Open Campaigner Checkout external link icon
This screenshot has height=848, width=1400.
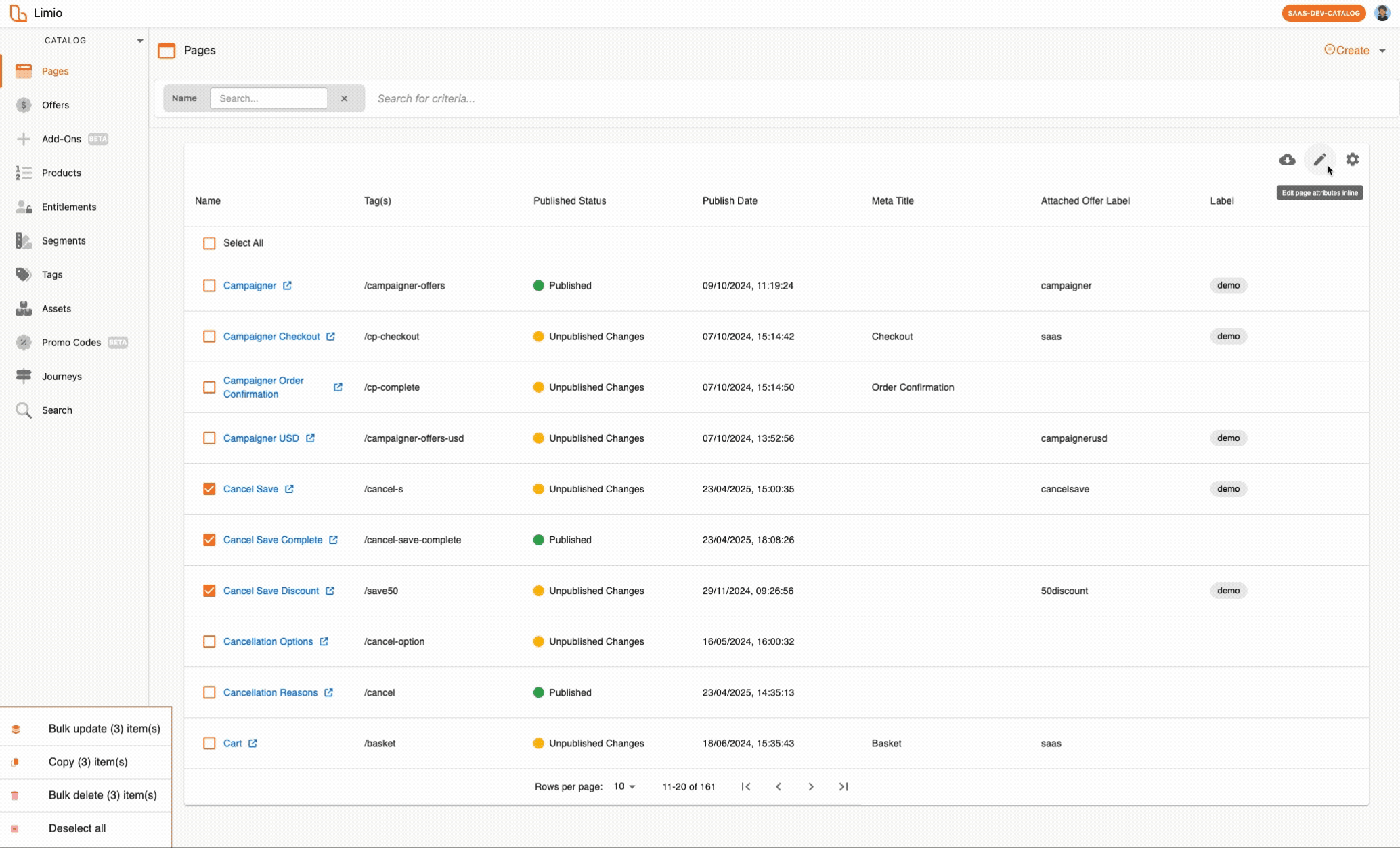pyautogui.click(x=330, y=337)
